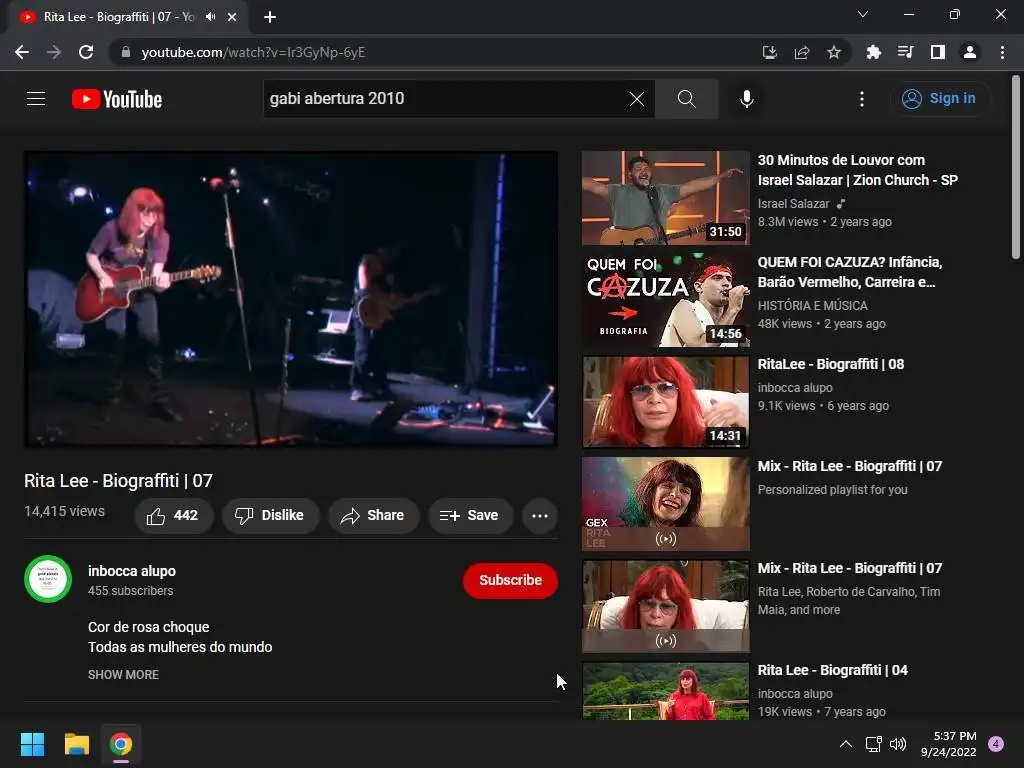The width and height of the screenshot is (1024, 768).
Task: Open QUEM FOI CAZUZA video thumbnail
Action: (x=665, y=300)
